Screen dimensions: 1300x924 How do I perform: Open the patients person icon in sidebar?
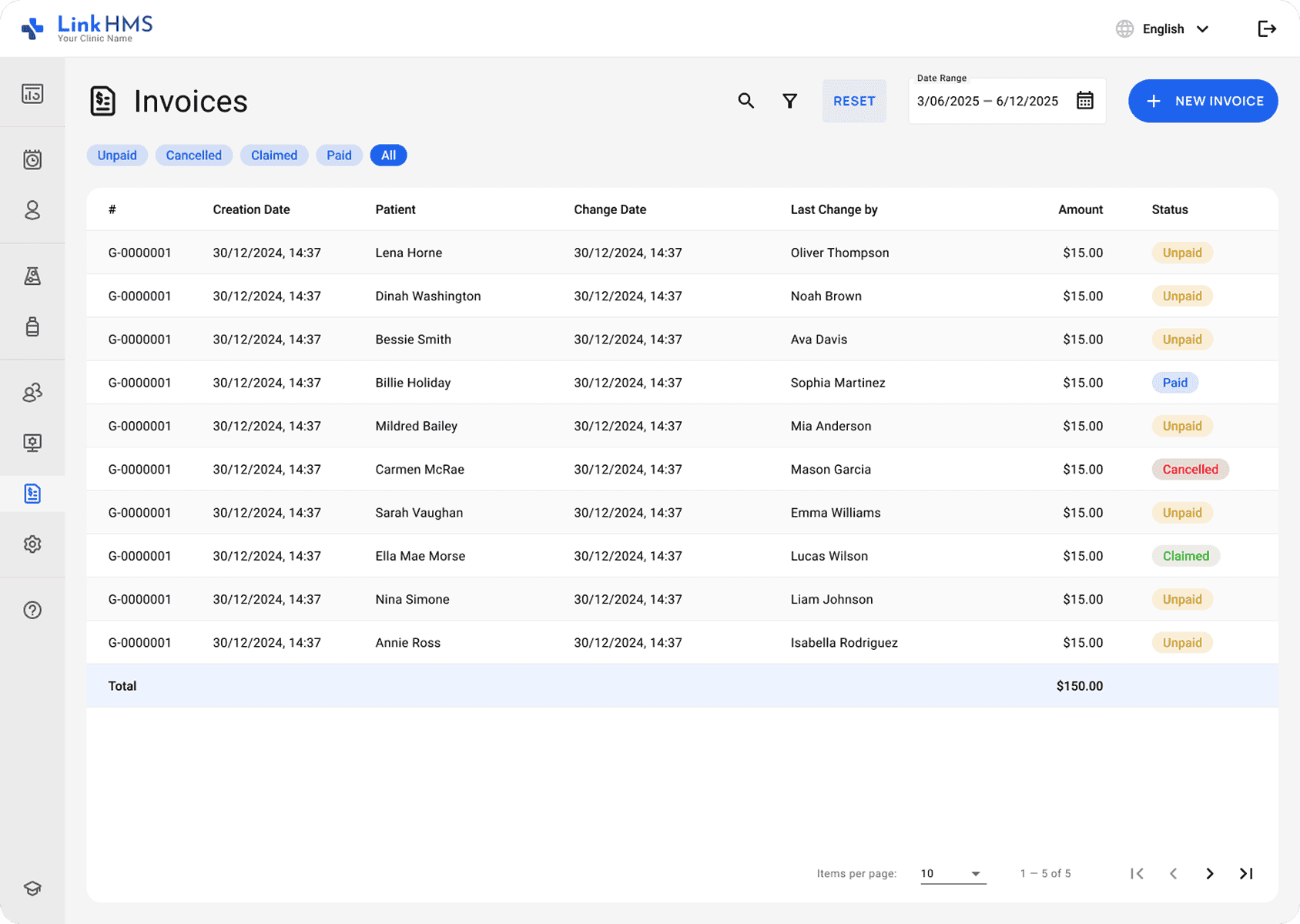[x=32, y=210]
